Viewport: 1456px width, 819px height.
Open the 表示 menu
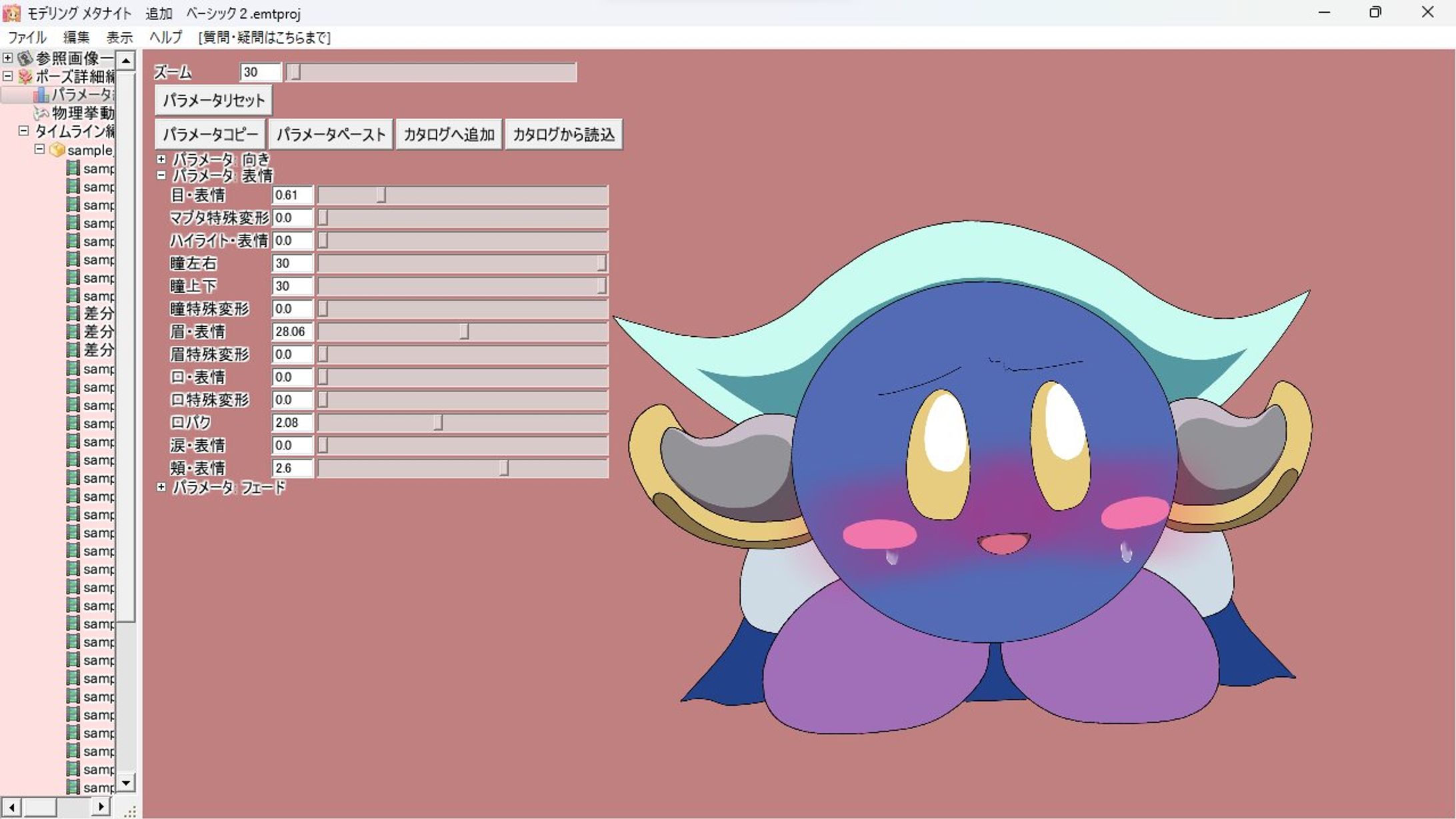(119, 37)
